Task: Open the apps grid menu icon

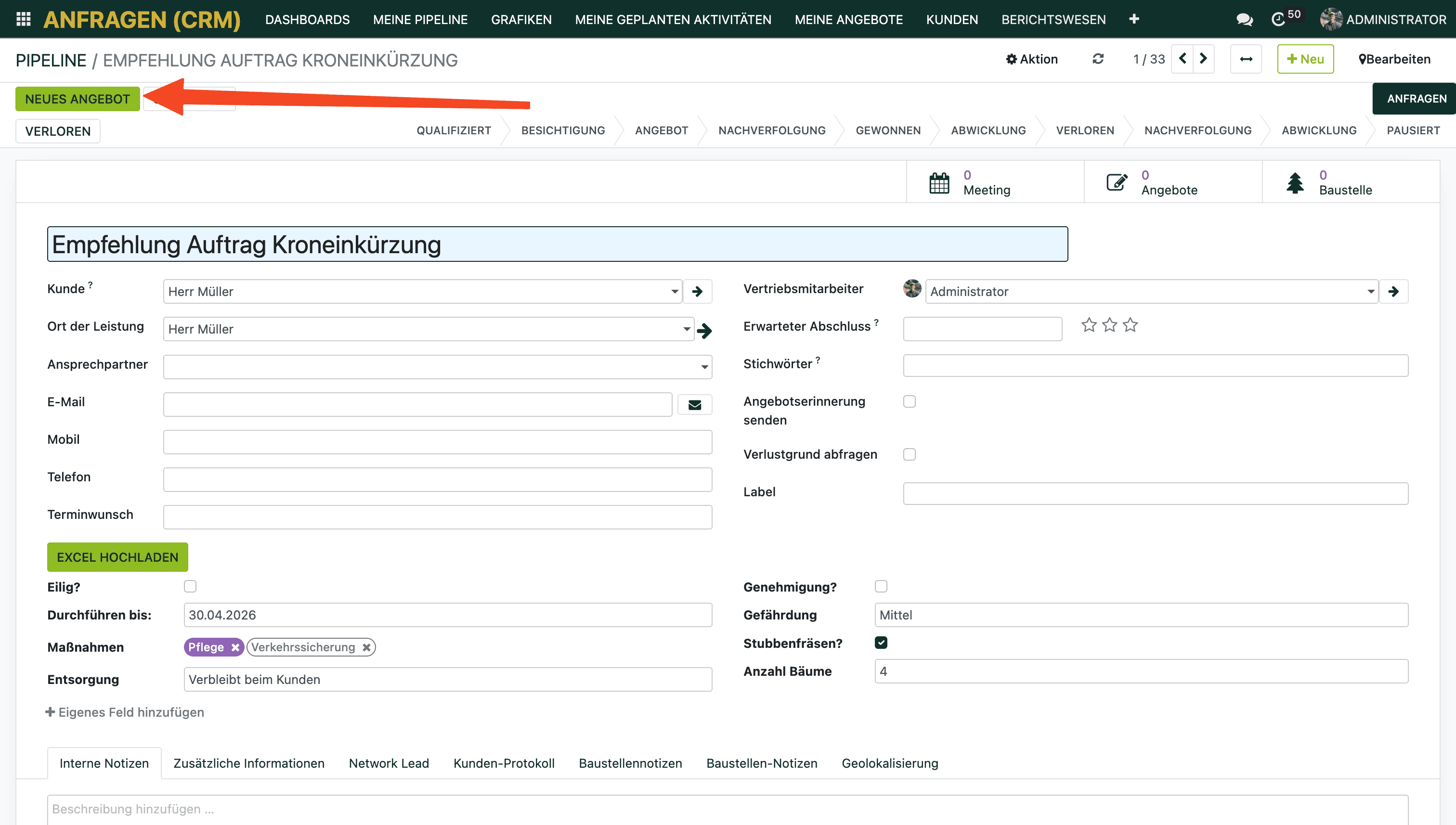Action: pyautogui.click(x=23, y=19)
